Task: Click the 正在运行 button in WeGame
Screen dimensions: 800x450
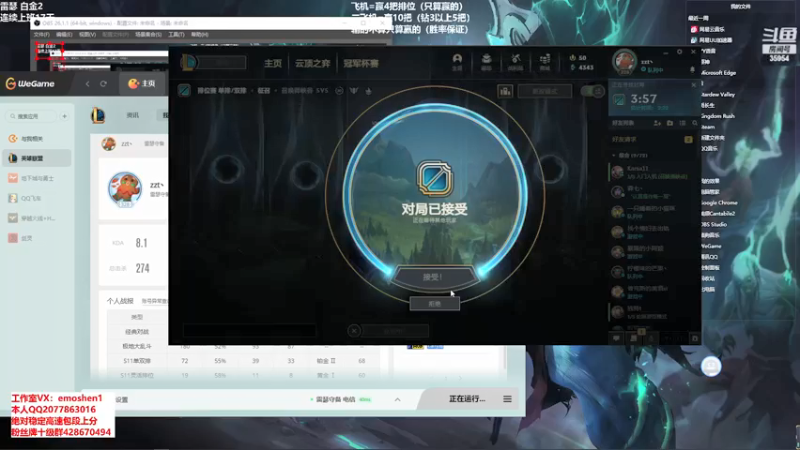Action: [x=467, y=399]
